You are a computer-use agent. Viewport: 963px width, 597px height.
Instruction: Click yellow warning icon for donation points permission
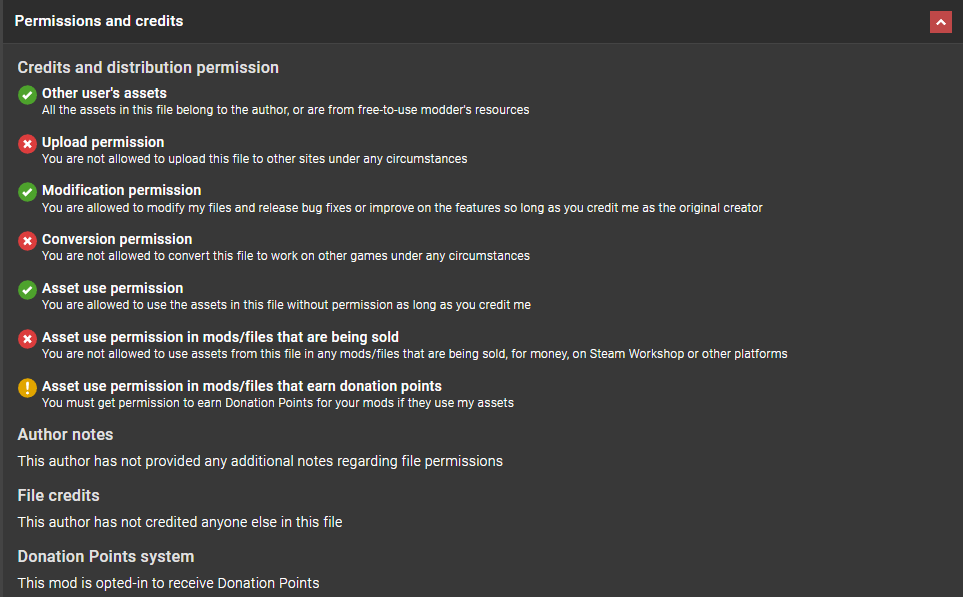[x=27, y=388]
